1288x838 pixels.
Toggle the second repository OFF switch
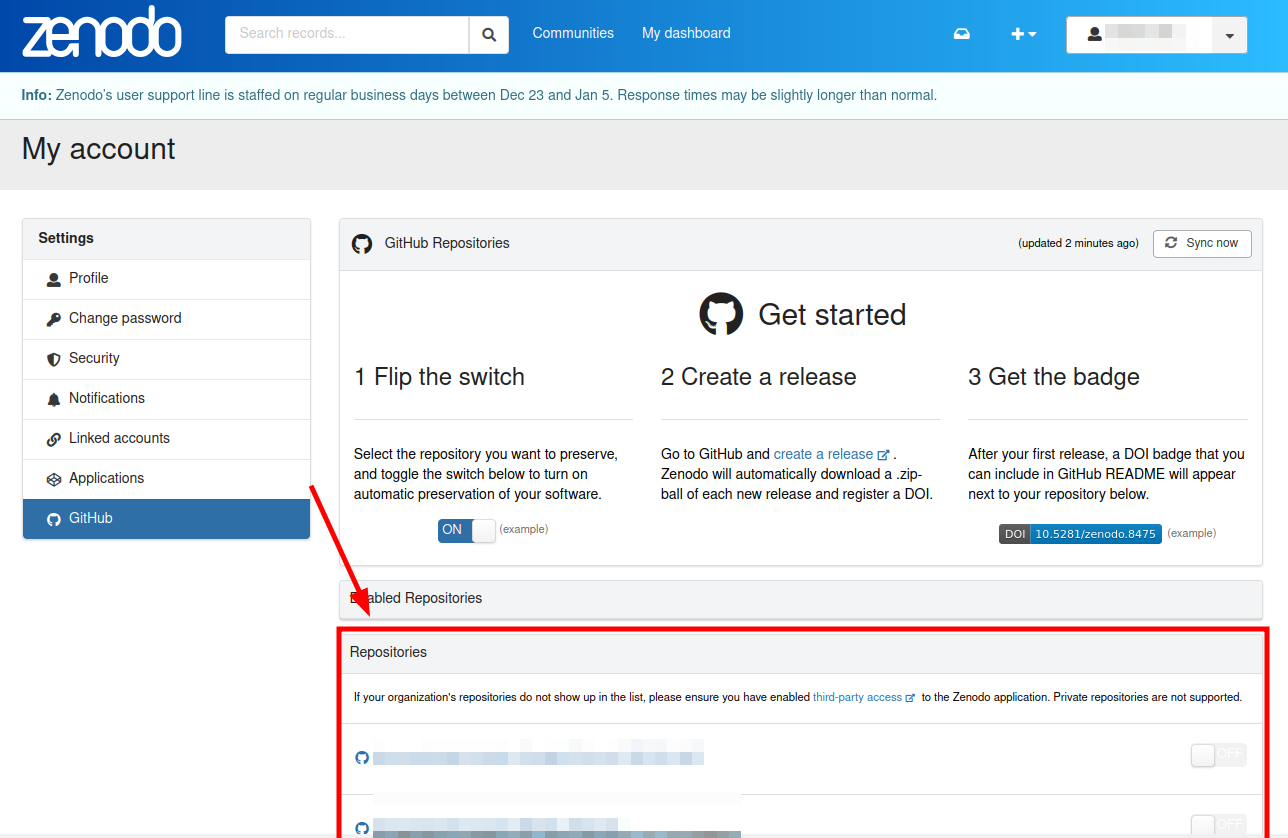1219,825
